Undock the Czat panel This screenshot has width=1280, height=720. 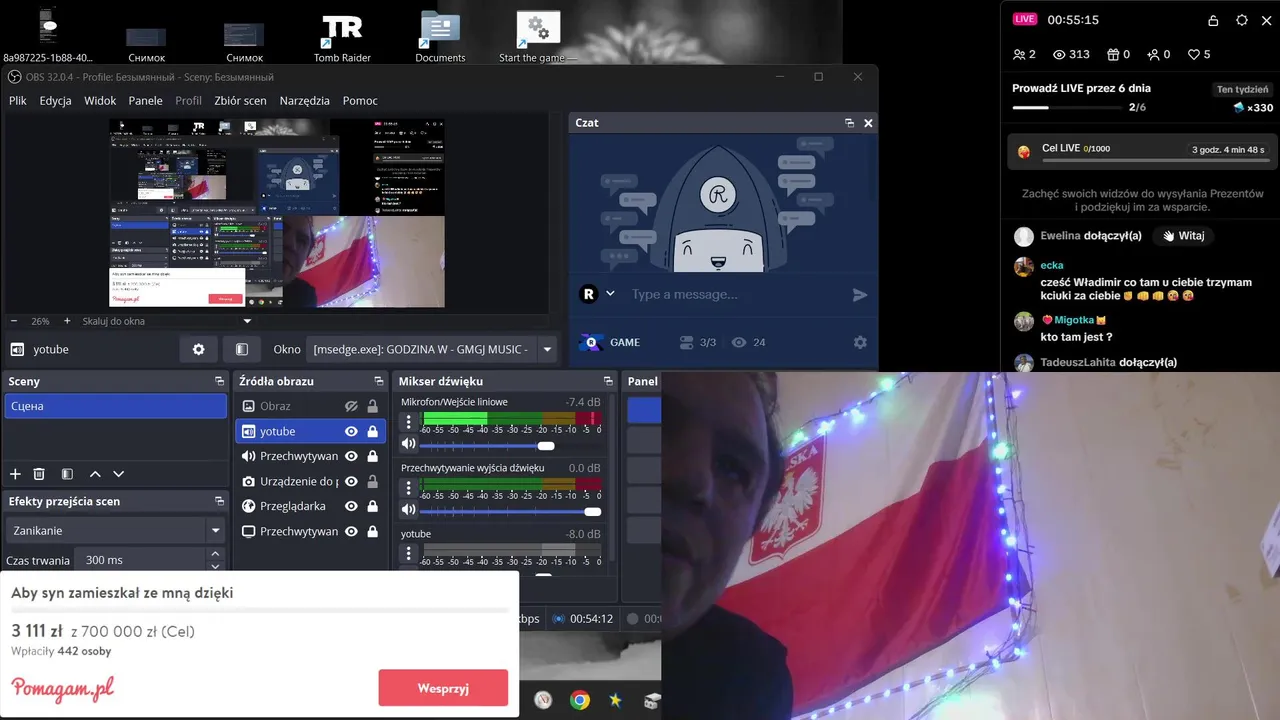pos(849,123)
